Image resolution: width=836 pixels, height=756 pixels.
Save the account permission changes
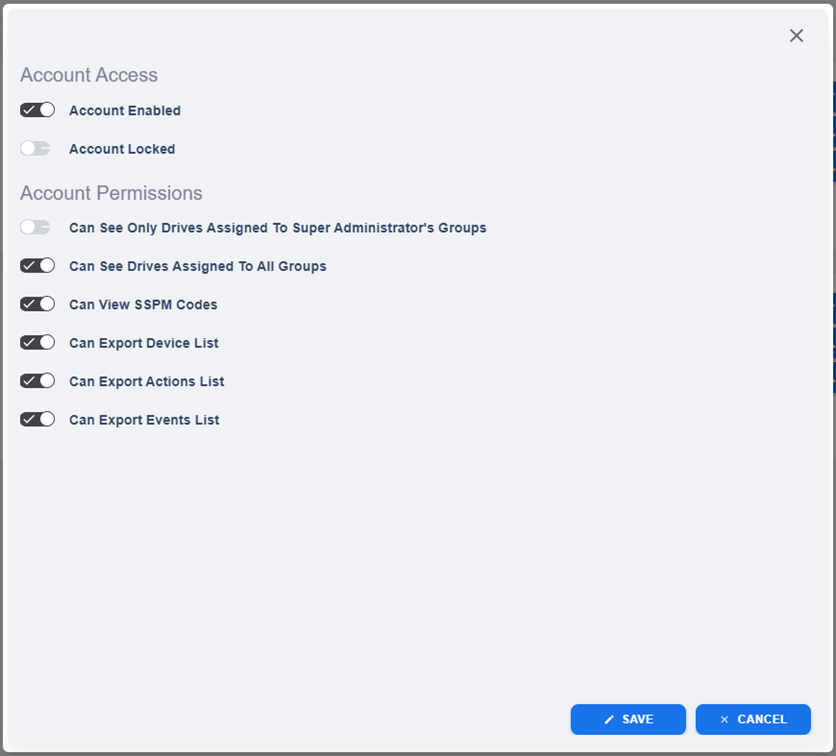628,719
